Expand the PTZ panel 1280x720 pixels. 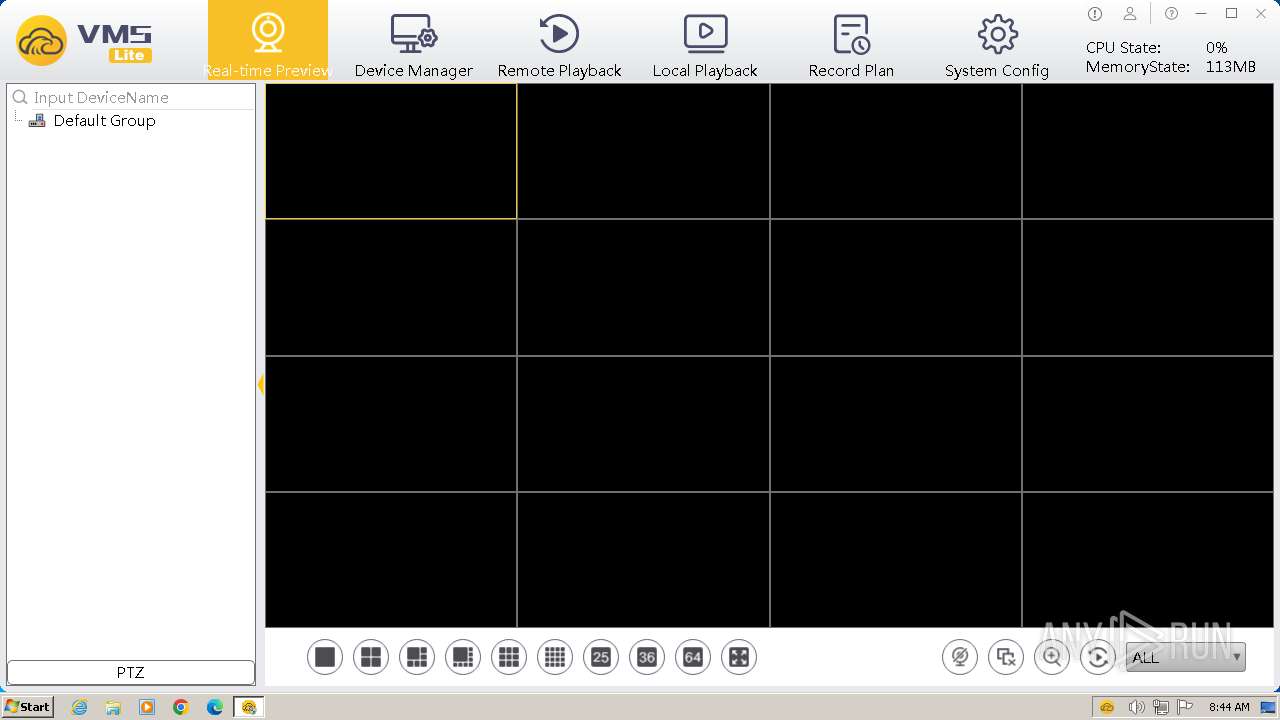[x=131, y=672]
